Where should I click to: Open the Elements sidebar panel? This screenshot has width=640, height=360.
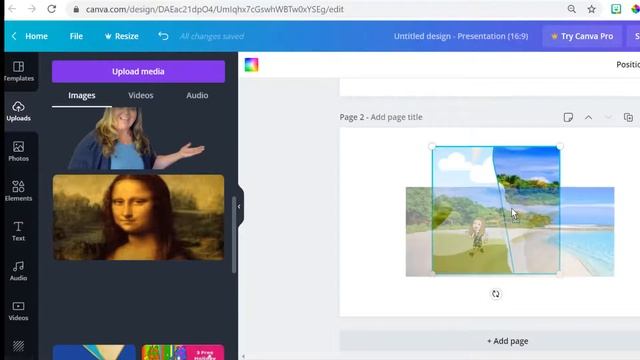point(18,191)
